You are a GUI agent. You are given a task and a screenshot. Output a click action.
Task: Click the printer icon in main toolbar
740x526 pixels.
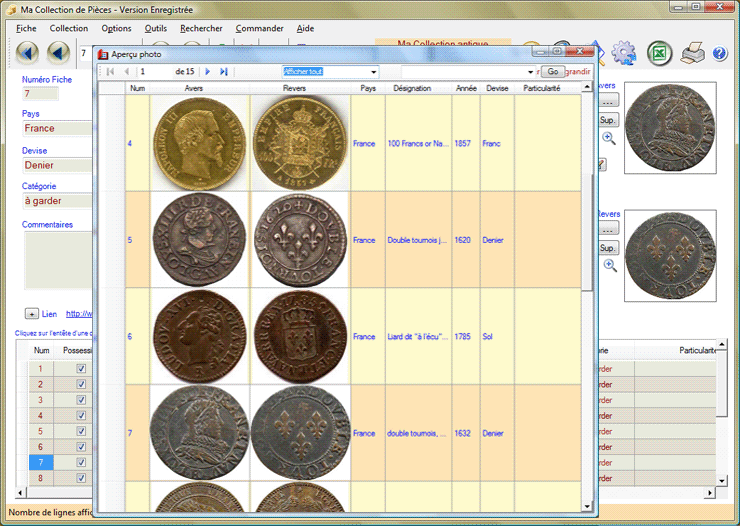(x=692, y=53)
